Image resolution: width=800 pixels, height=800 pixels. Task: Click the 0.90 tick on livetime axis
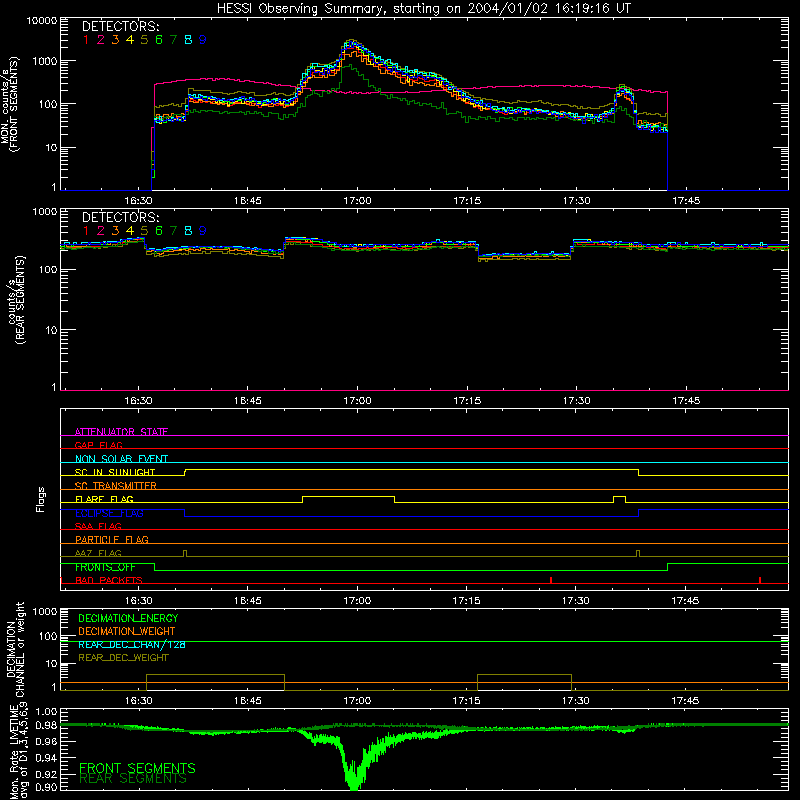click(46, 787)
